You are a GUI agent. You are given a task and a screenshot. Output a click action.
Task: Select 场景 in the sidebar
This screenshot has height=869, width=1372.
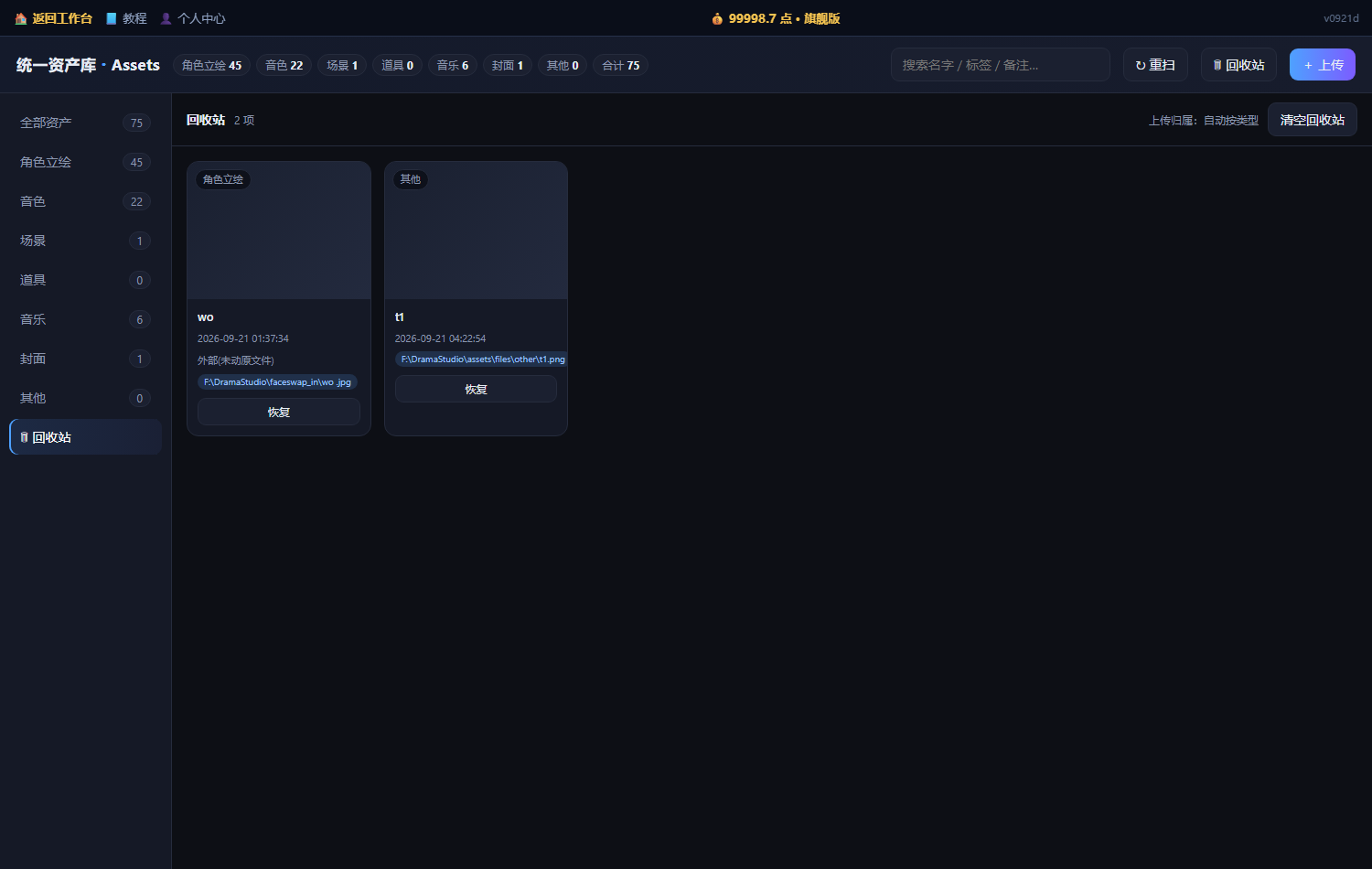[x=86, y=241]
